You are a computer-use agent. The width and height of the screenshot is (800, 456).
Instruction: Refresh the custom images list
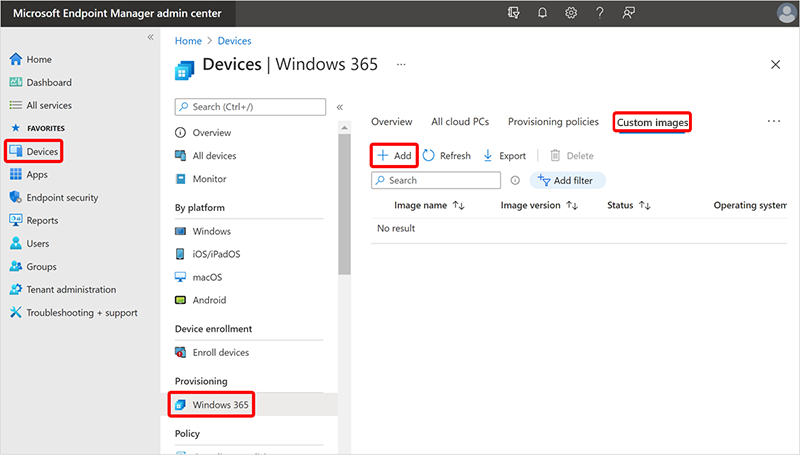coord(447,156)
